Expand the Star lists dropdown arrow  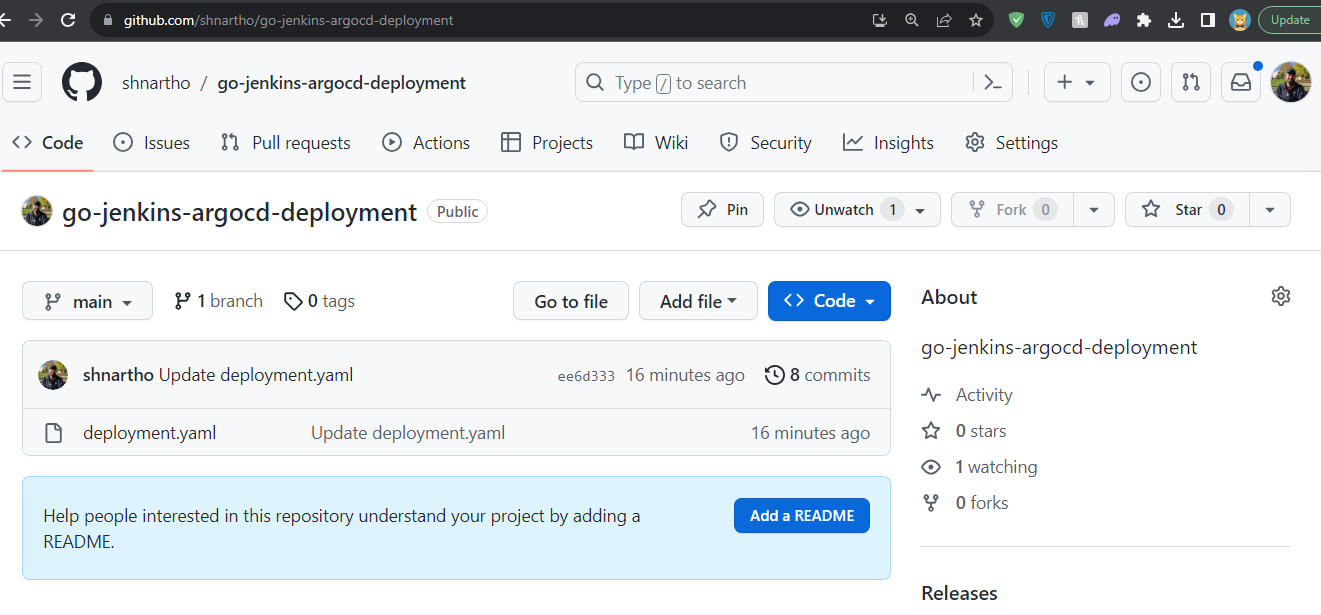click(1270, 210)
